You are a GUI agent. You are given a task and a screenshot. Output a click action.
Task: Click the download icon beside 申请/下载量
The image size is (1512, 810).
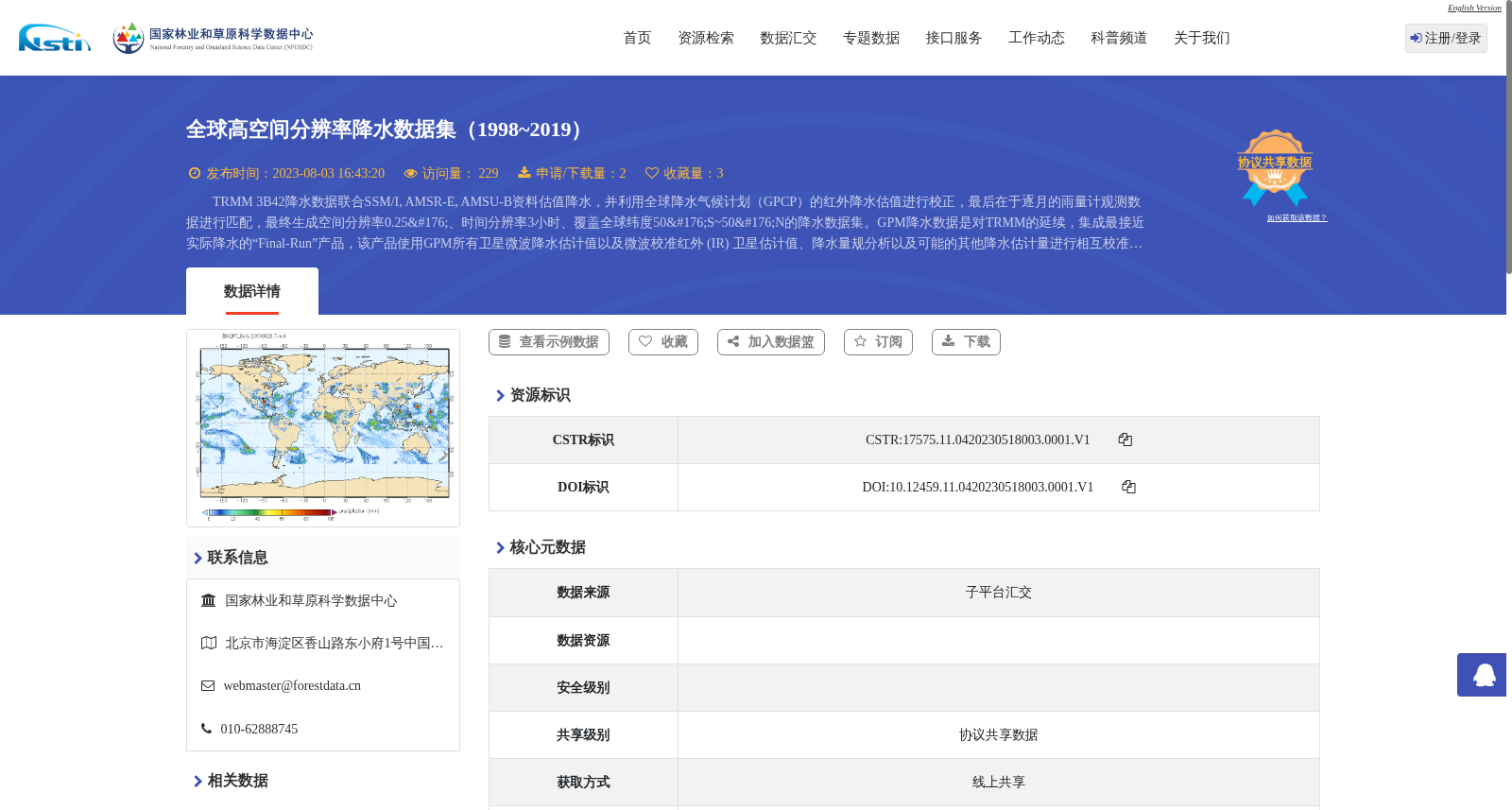[524, 173]
